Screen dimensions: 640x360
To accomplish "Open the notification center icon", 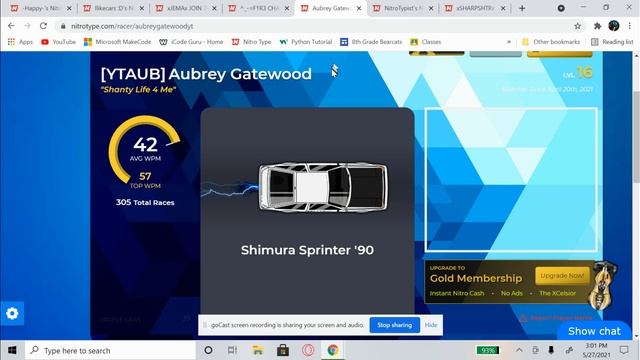I will 624,350.
